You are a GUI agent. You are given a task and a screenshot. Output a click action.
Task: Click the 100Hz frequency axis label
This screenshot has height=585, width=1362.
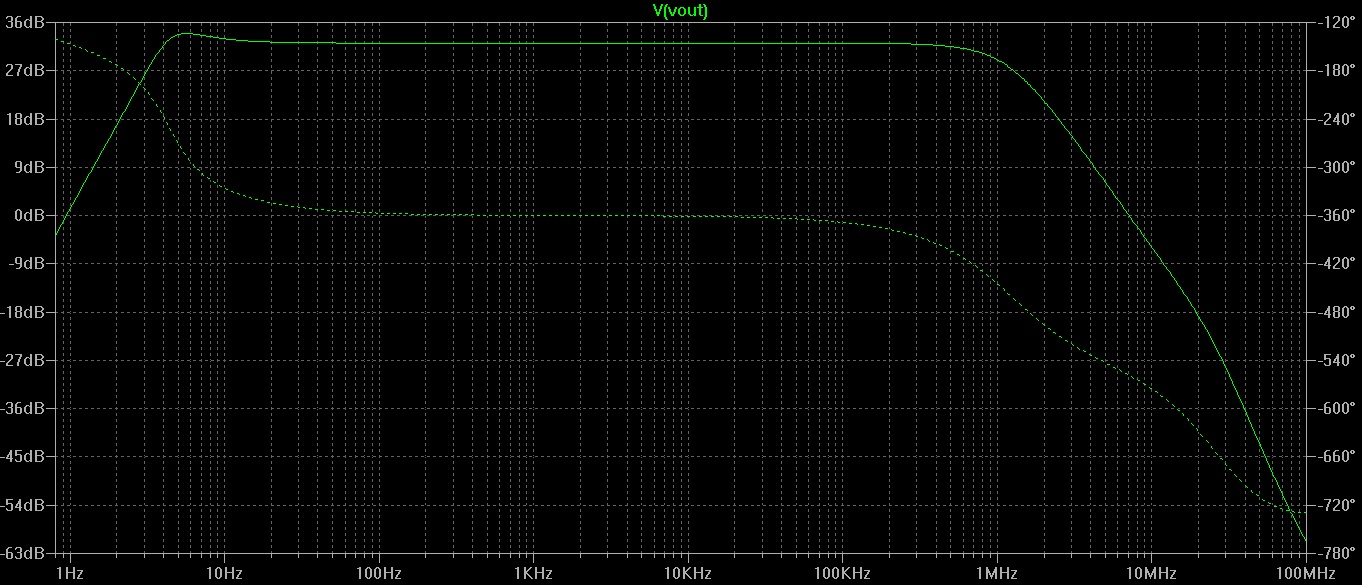click(x=378, y=573)
